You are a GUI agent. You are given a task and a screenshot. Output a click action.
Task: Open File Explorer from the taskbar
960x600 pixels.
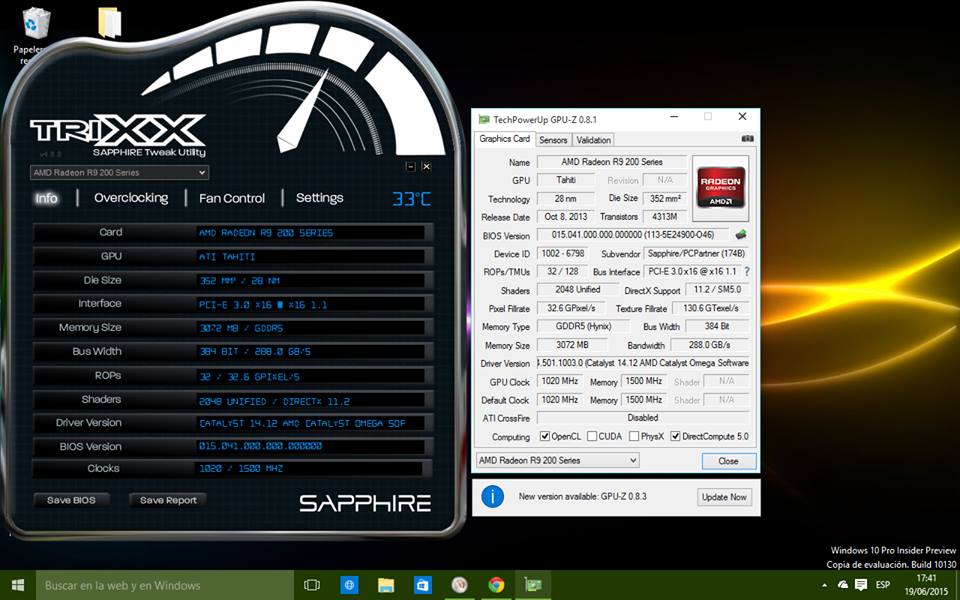[386, 585]
